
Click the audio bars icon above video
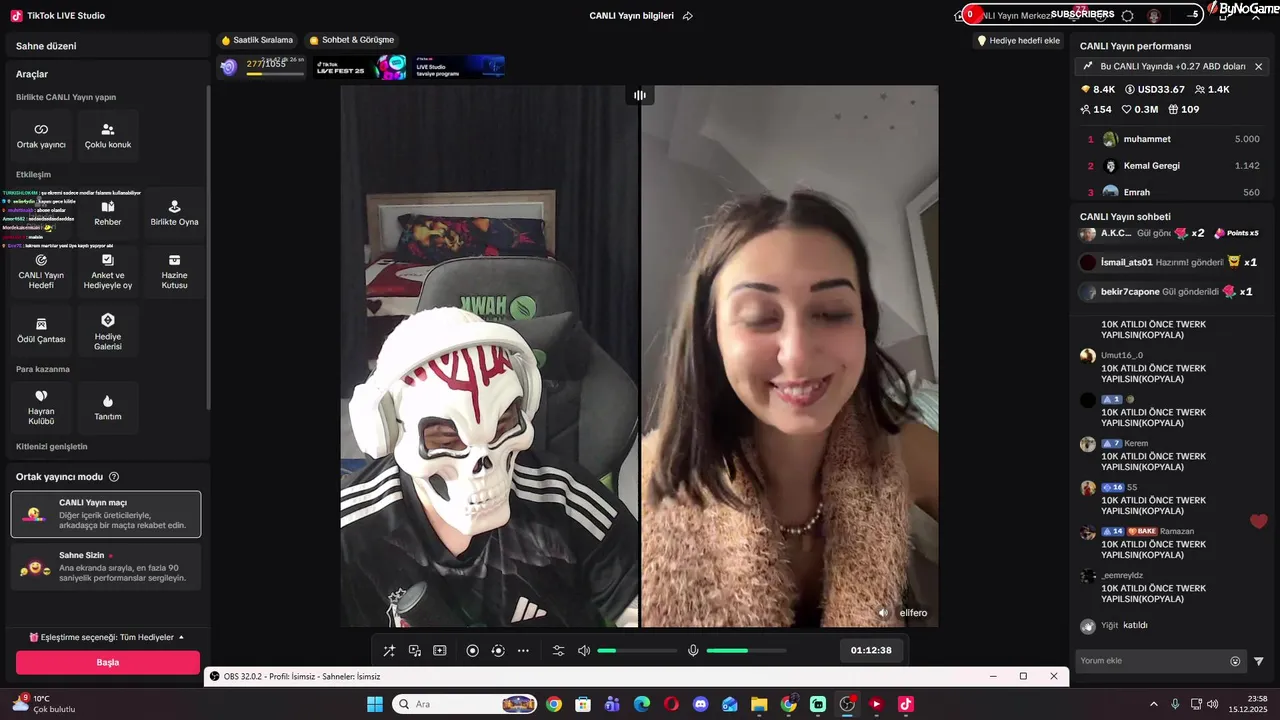[640, 95]
